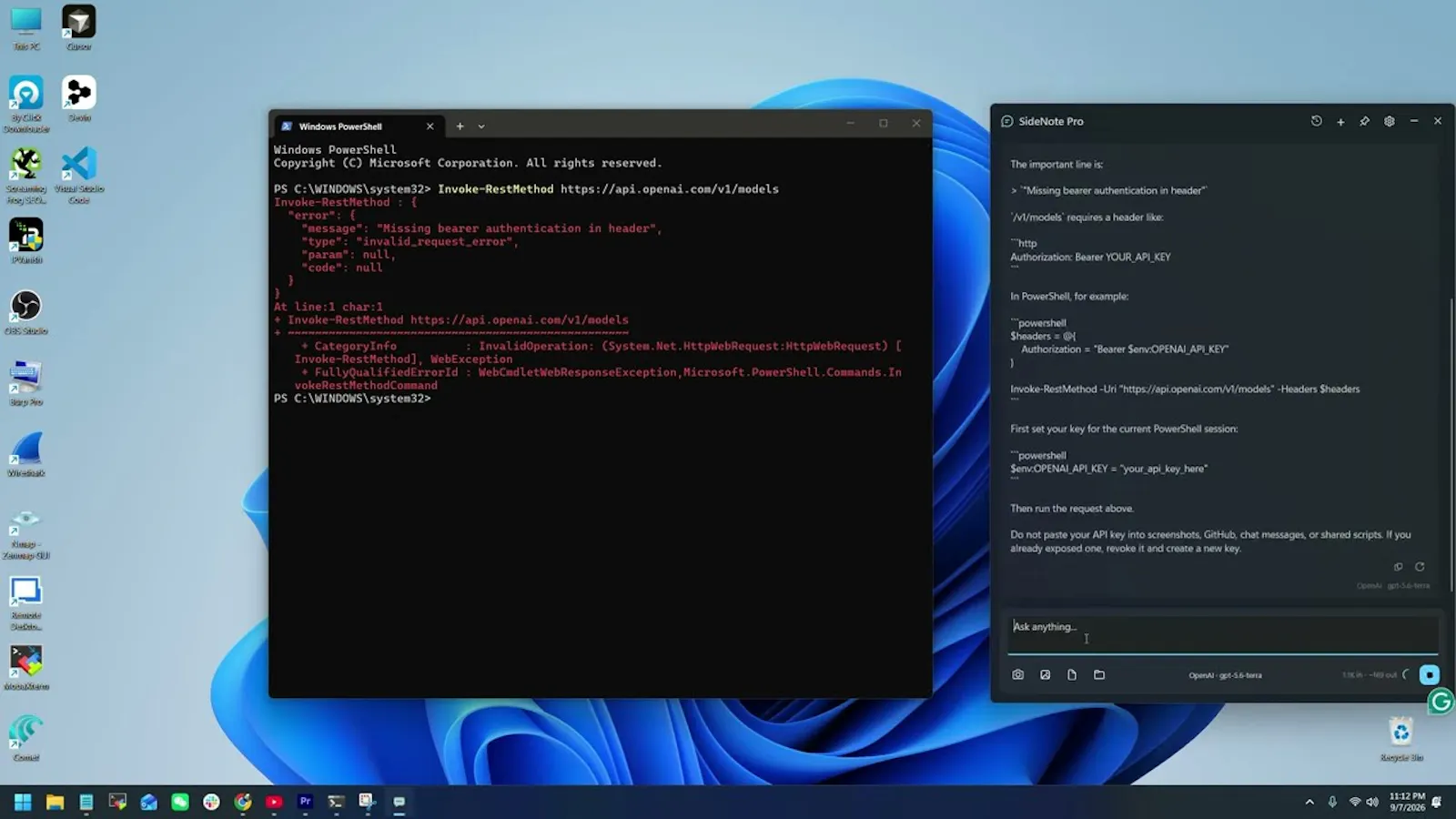1456x819 pixels.
Task: Select the Remote Desktop desktop shortcut
Action: coord(26,603)
